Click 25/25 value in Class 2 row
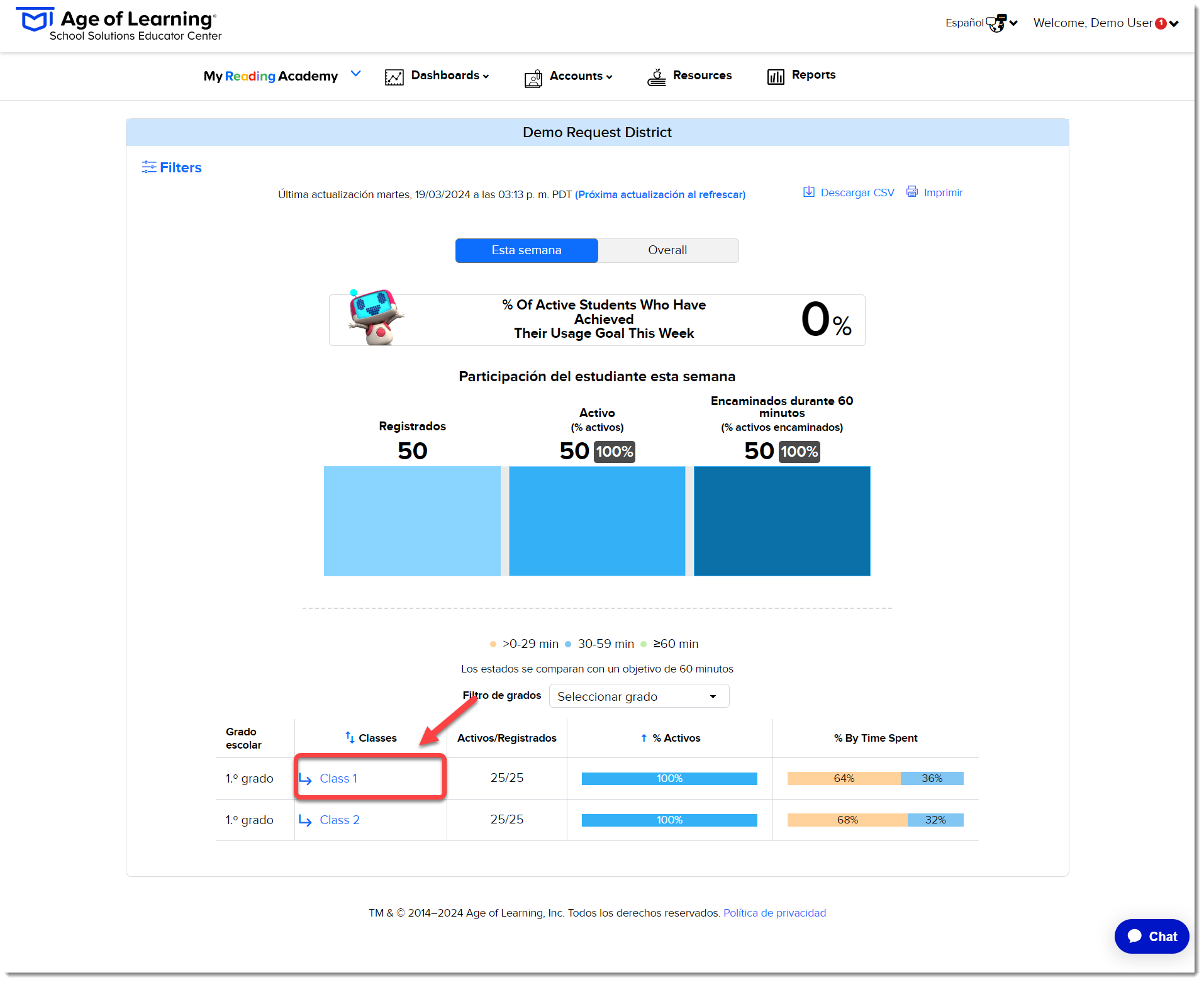 pyautogui.click(x=506, y=820)
